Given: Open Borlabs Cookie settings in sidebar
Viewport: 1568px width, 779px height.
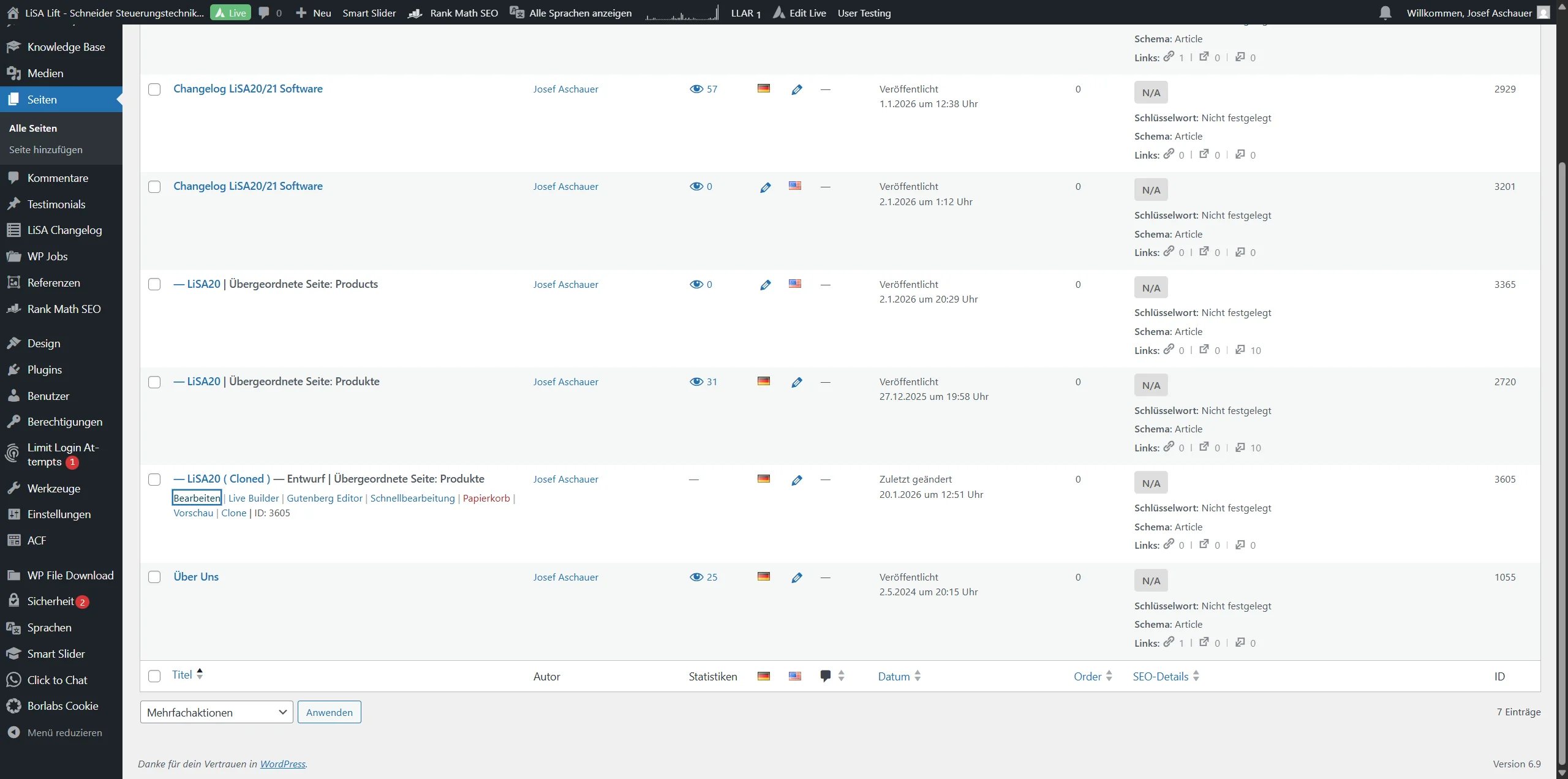Looking at the screenshot, I should coord(61,706).
